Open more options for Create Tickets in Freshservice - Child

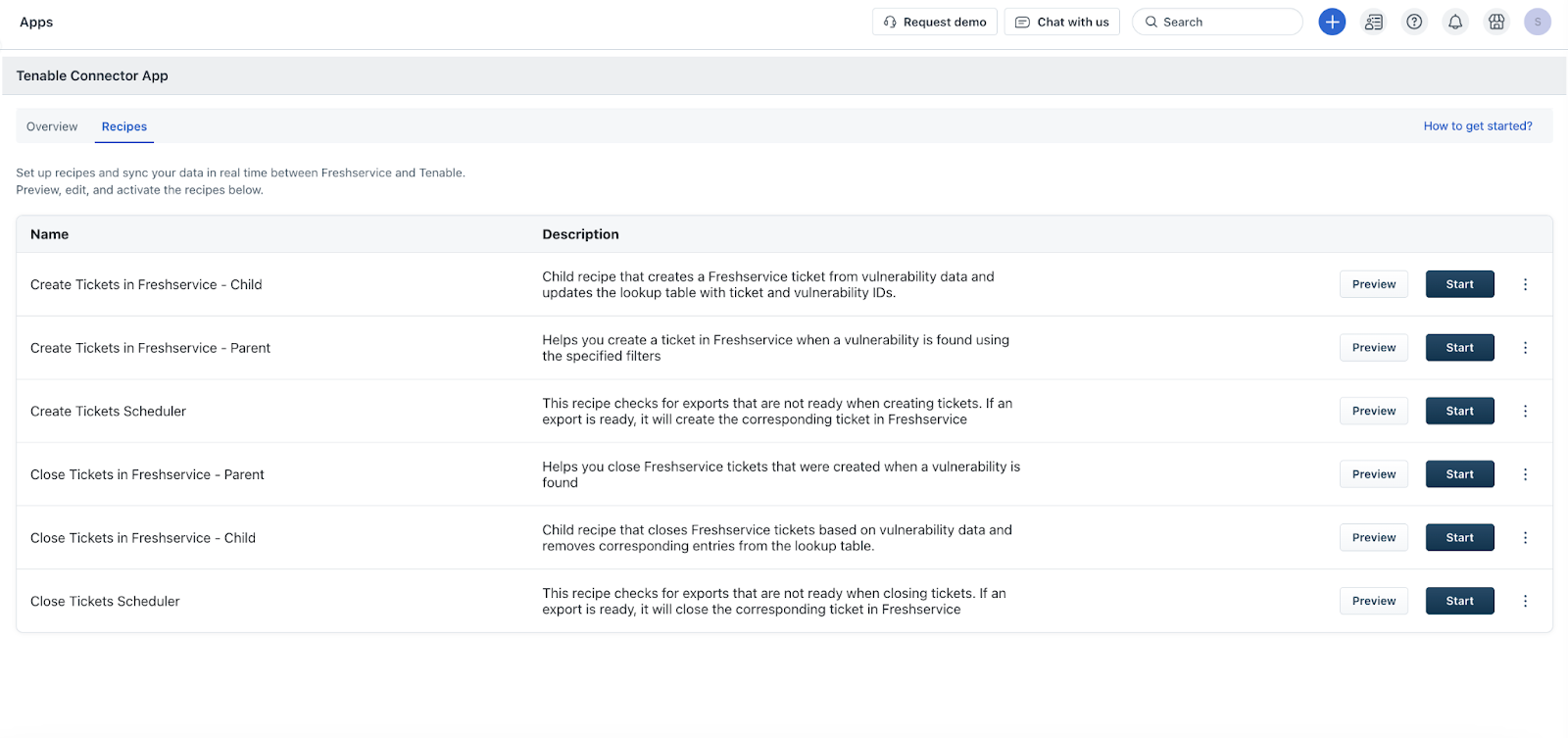click(1525, 284)
